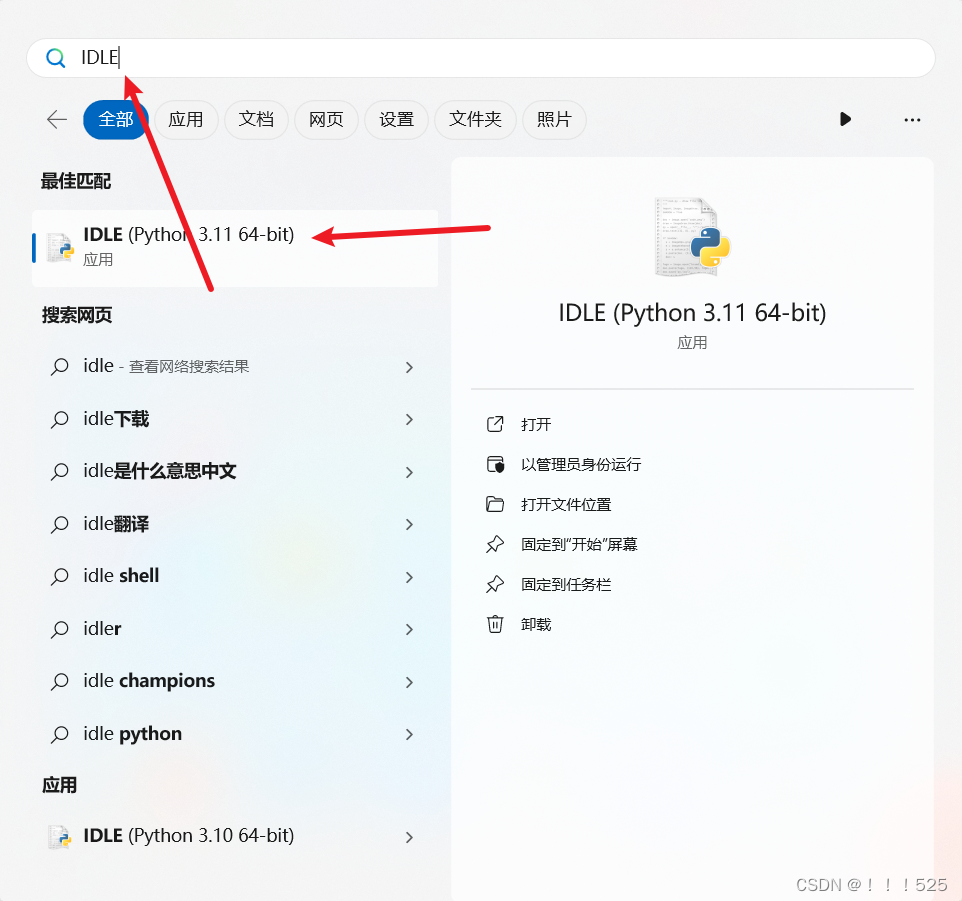Click the open-external icon next to 打开
This screenshot has height=901, width=962.
point(495,424)
